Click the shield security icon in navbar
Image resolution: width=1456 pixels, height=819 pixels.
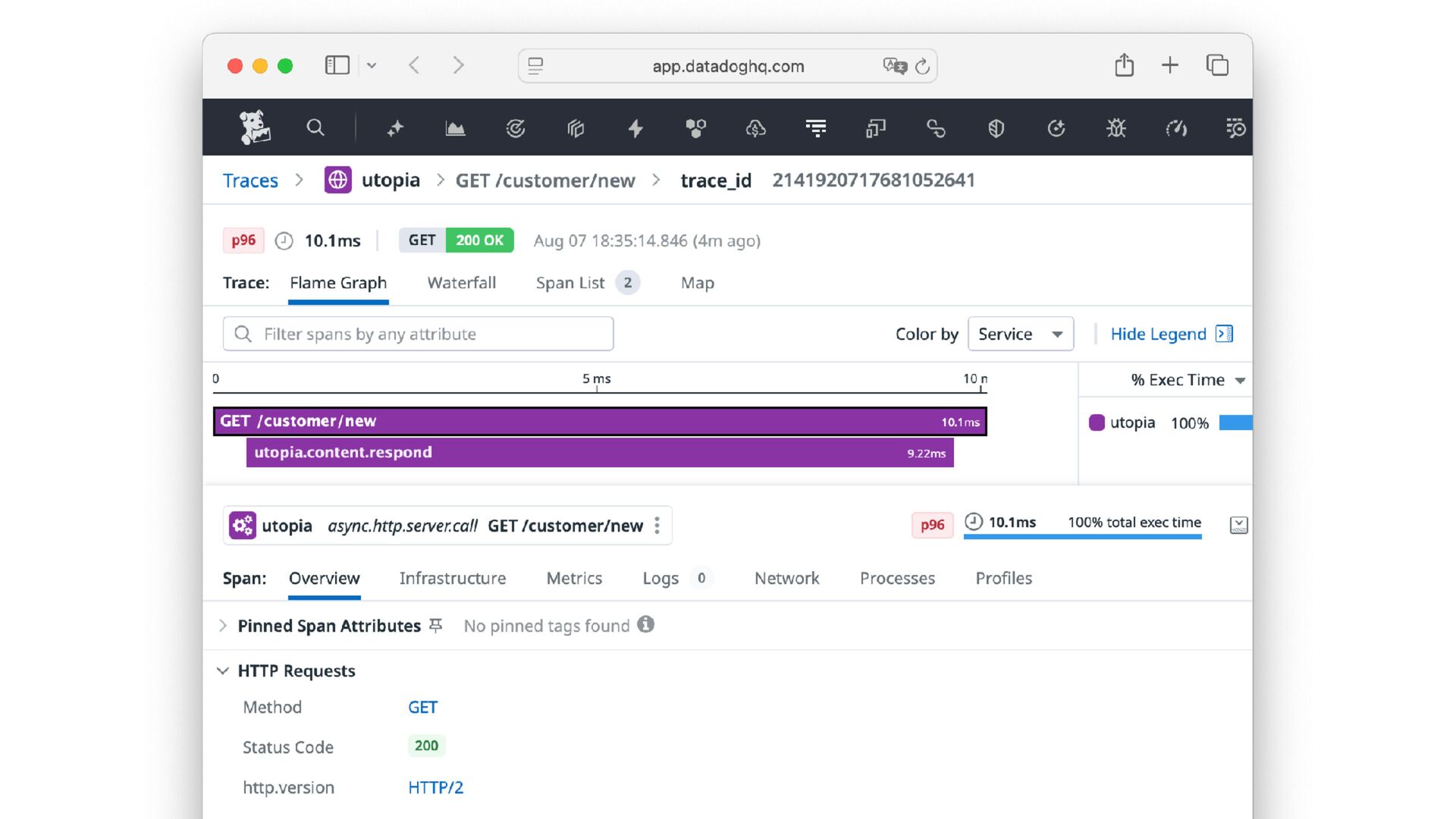pyautogui.click(x=996, y=128)
